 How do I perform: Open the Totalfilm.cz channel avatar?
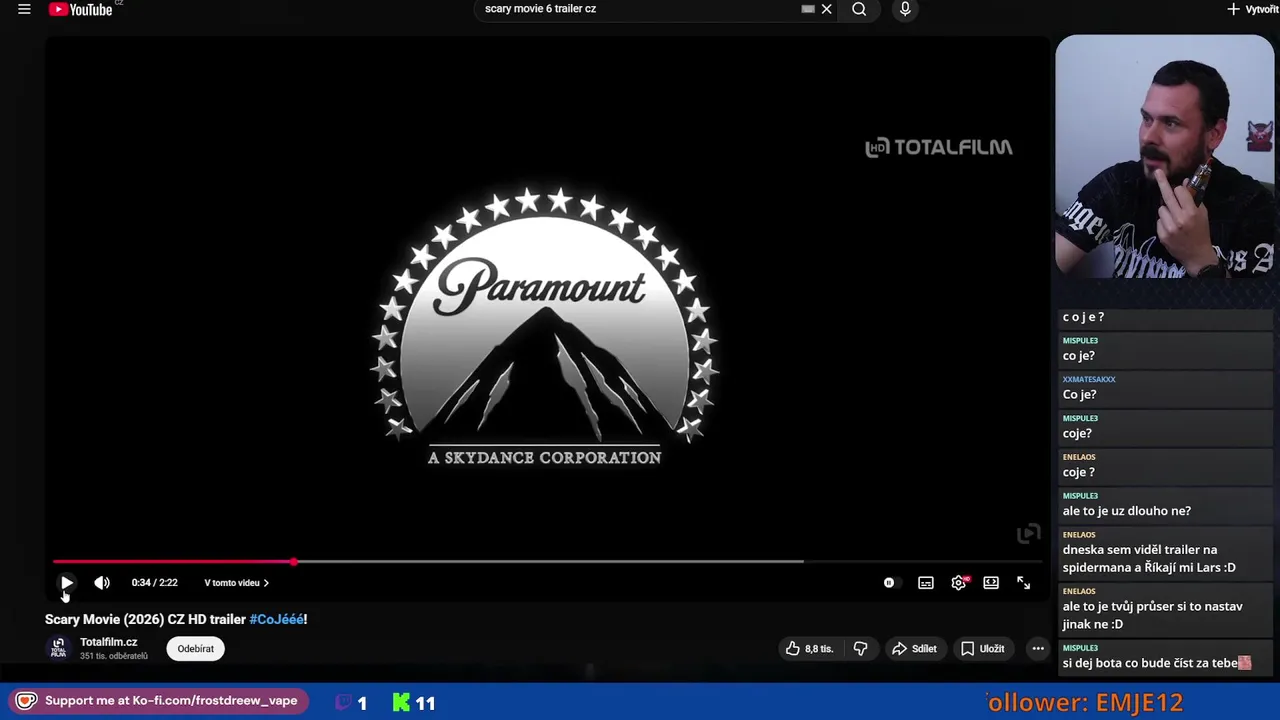point(58,648)
